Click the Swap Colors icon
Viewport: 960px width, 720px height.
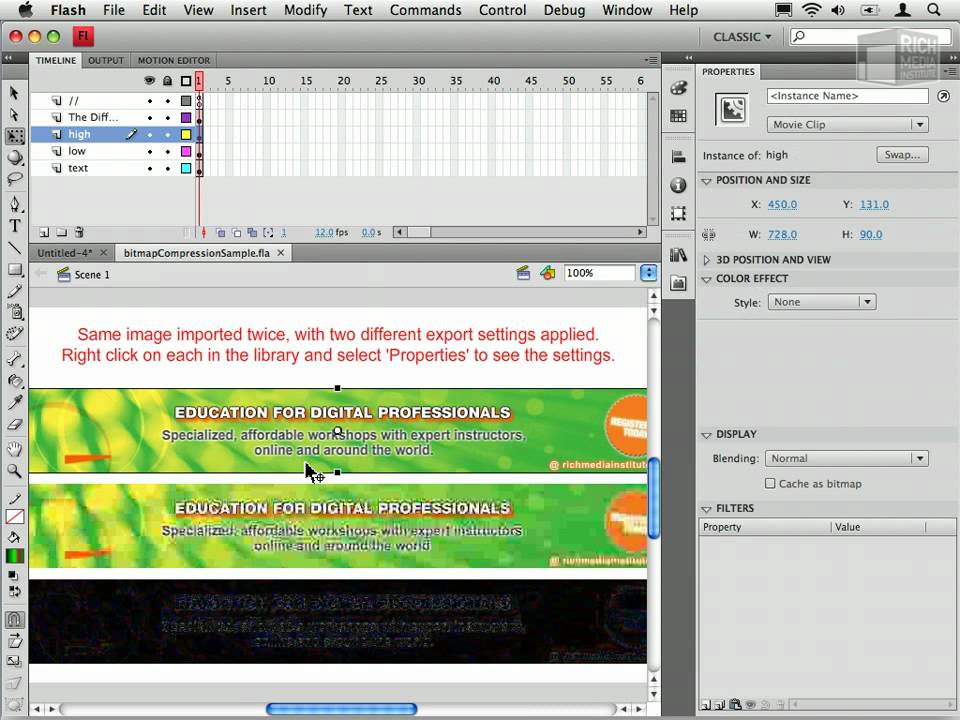point(13,591)
